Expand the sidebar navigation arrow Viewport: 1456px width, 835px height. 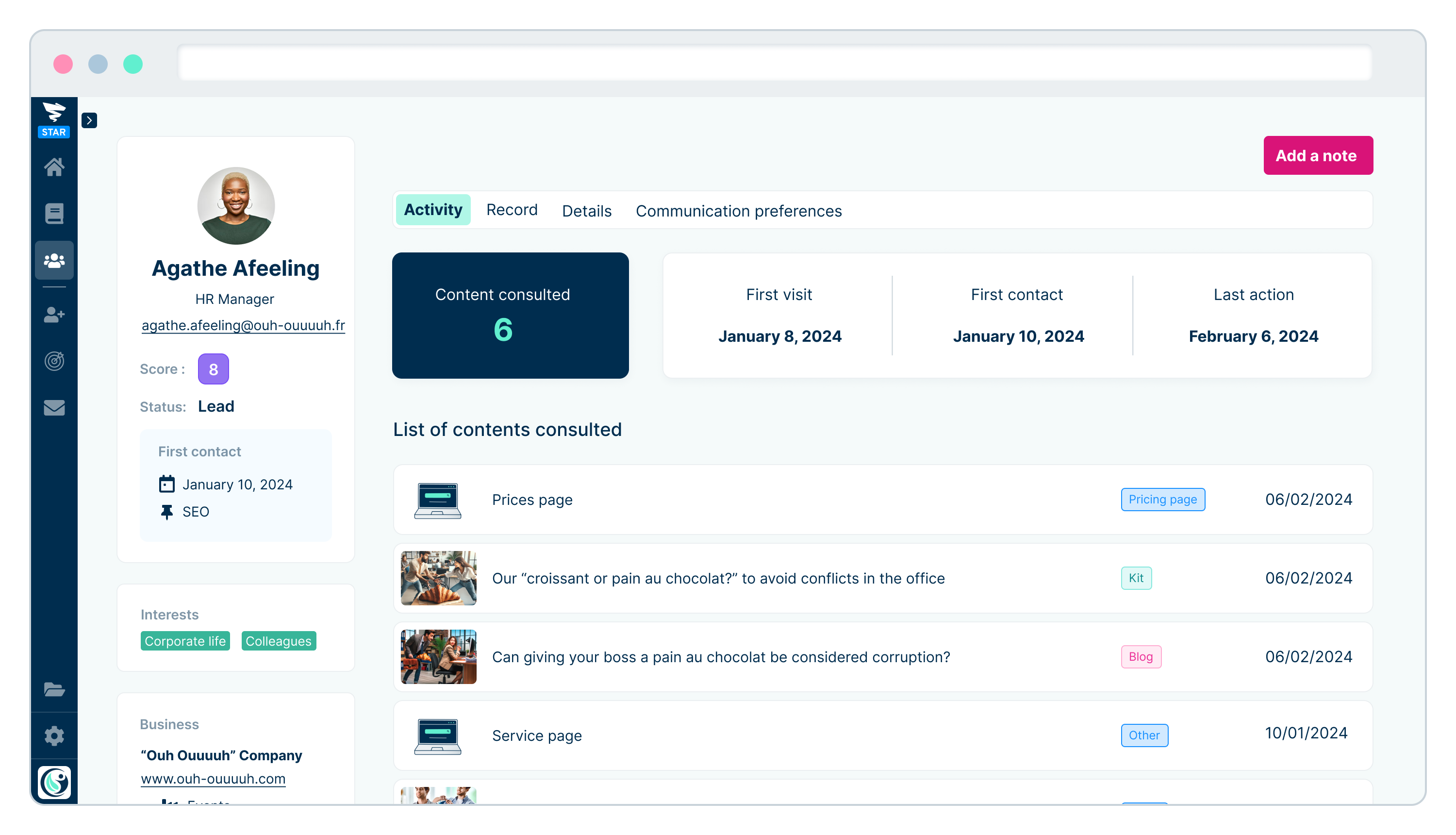pos(89,120)
